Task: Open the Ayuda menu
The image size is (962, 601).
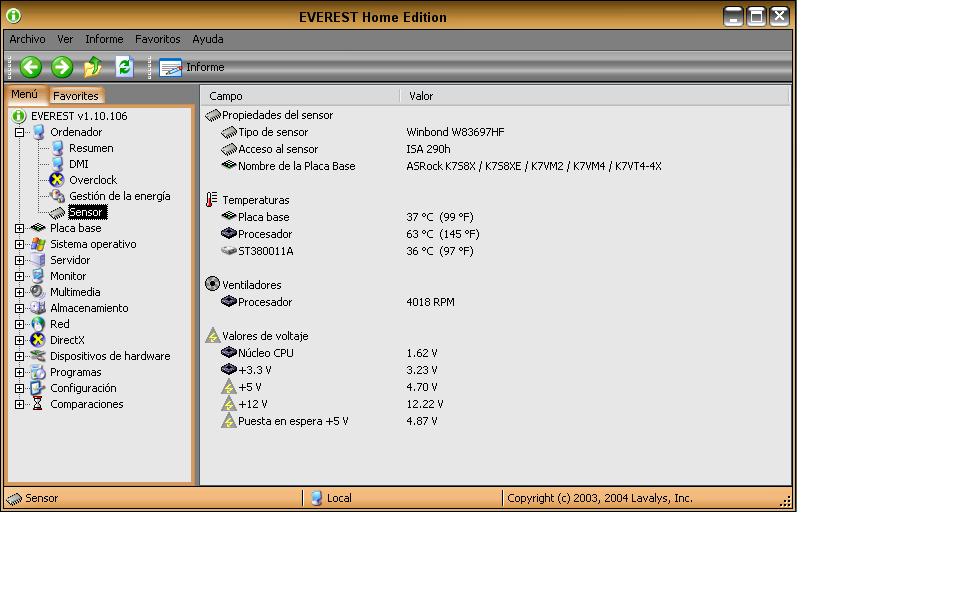Action: pyautogui.click(x=207, y=39)
